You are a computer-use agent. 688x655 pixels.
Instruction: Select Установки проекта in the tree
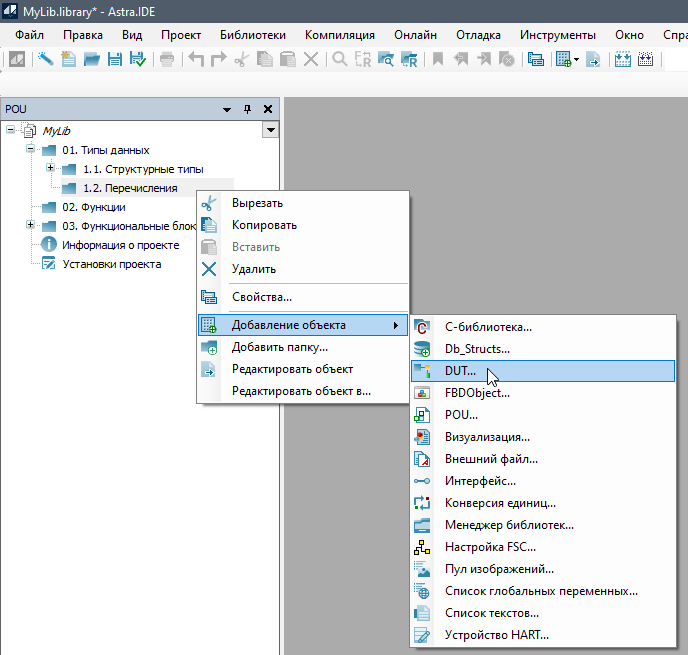[x=111, y=264]
